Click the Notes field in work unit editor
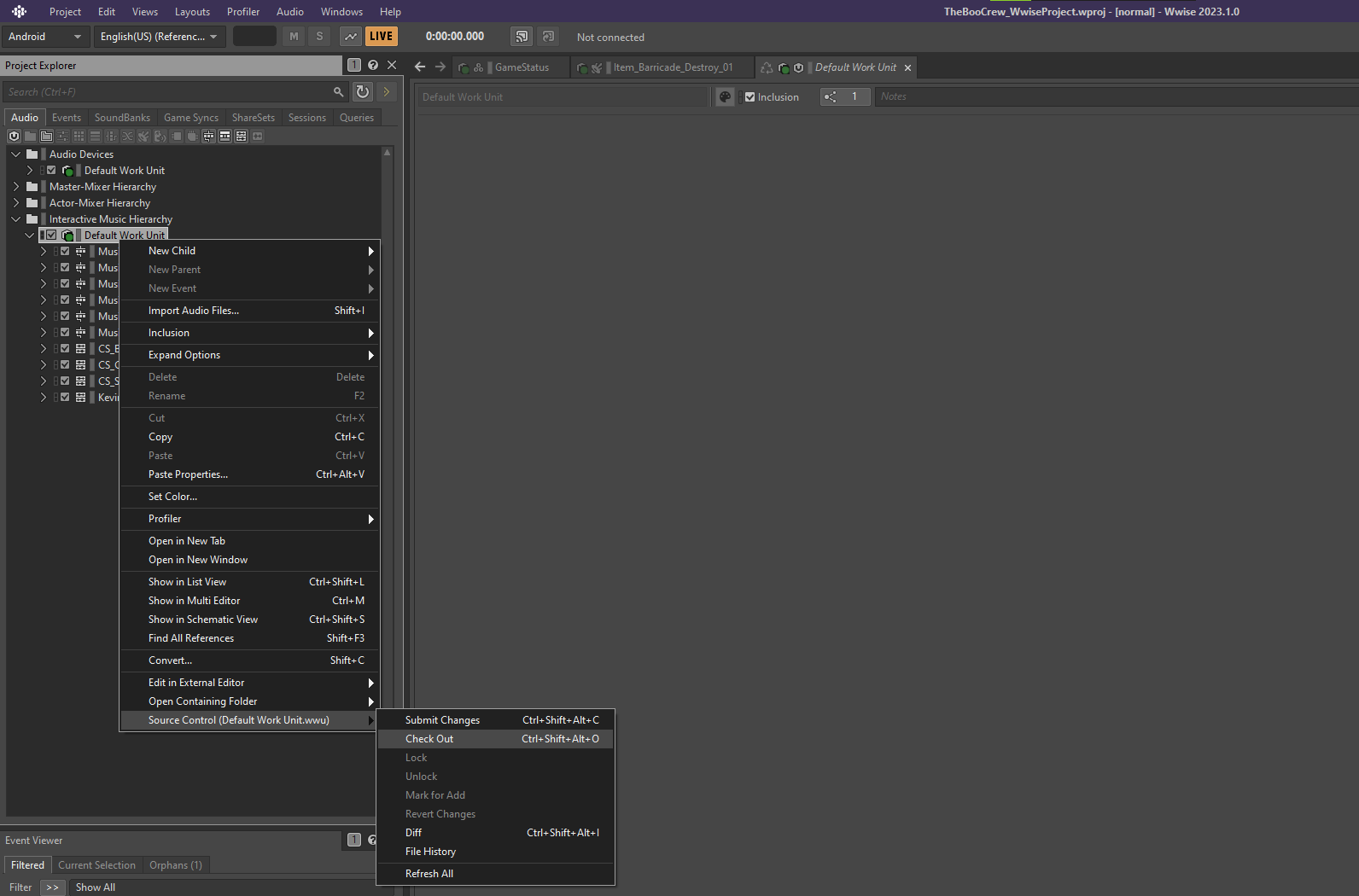Image resolution: width=1359 pixels, height=896 pixels. 1117,96
